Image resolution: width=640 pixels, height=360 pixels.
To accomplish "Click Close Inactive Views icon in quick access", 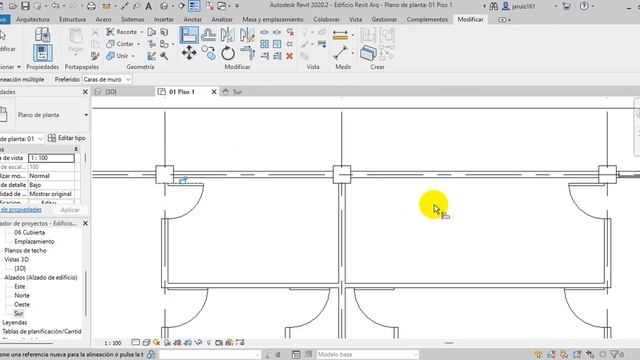I will pos(210,6).
